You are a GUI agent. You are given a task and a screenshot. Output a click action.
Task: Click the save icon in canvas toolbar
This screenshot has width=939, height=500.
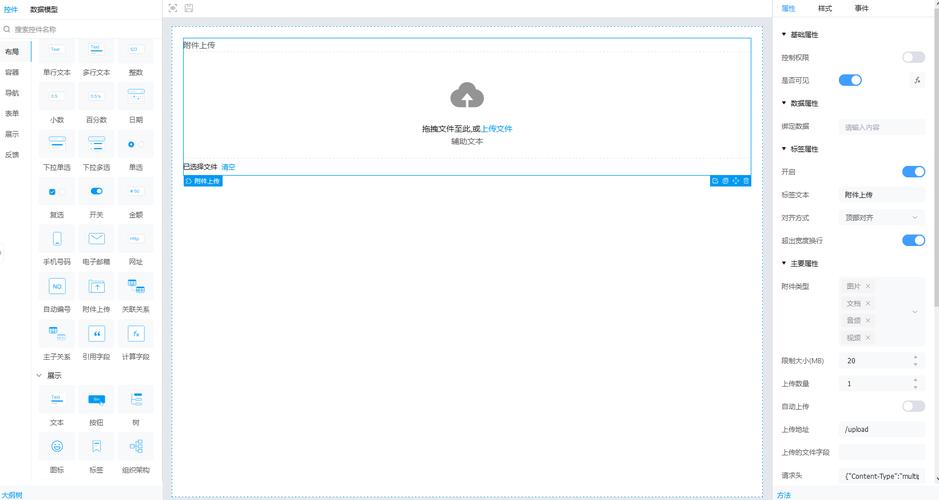pos(189,8)
